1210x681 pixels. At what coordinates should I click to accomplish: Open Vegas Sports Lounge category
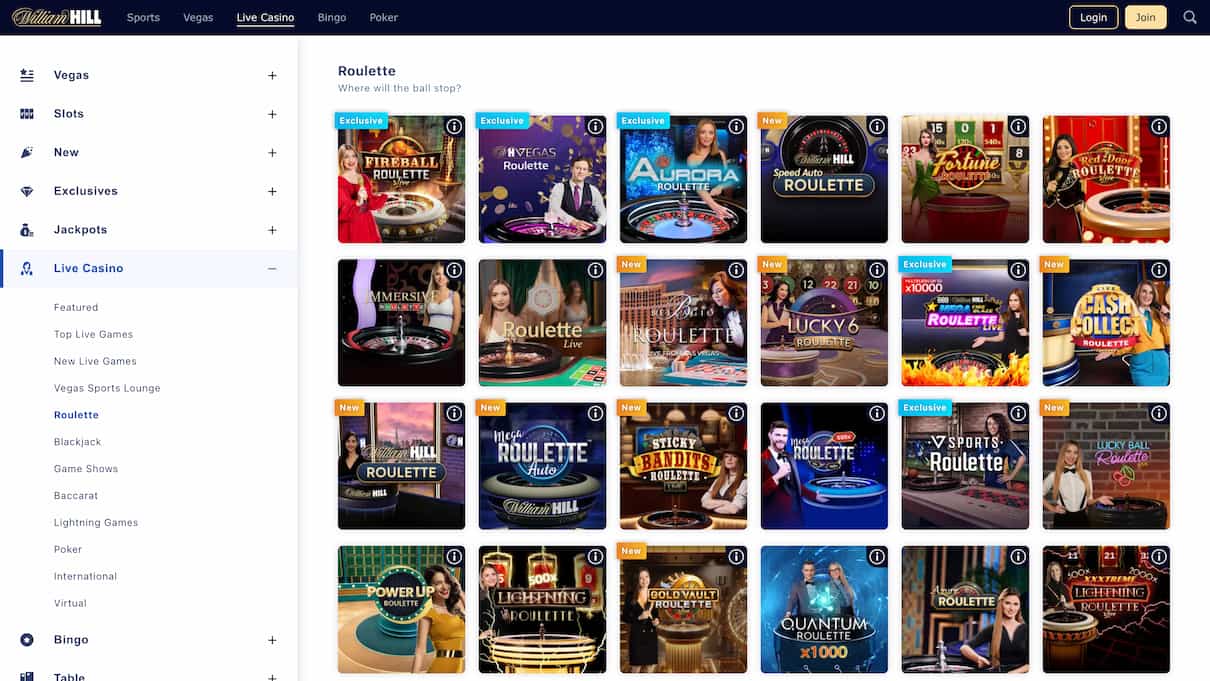tap(107, 388)
